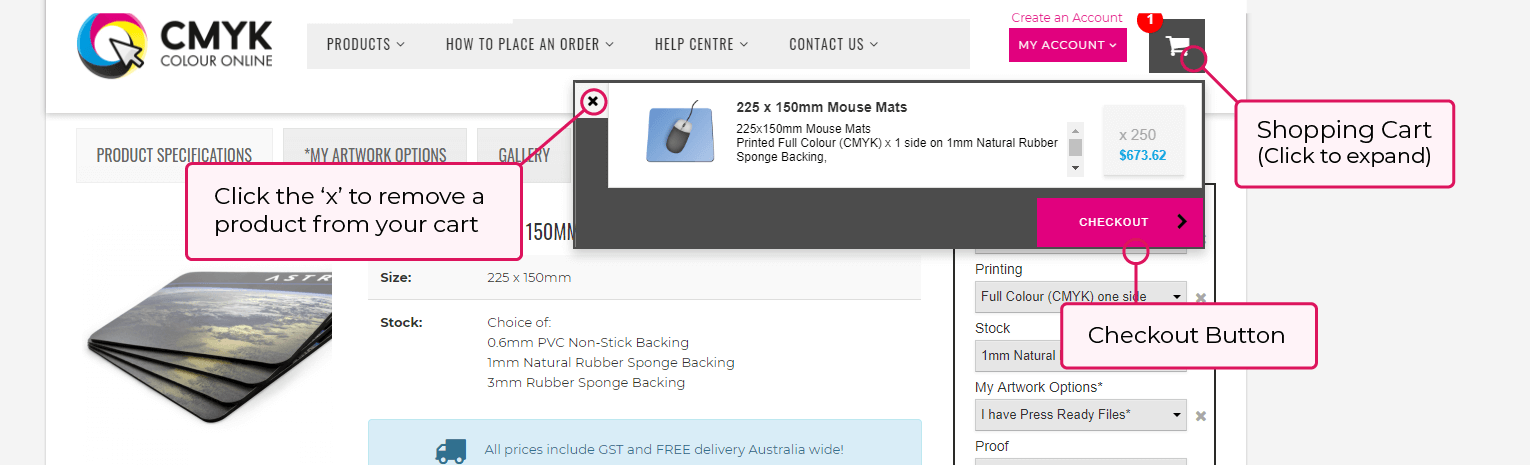Switch to the Product Specifications tab
The height and width of the screenshot is (465, 1530).
coord(174,155)
